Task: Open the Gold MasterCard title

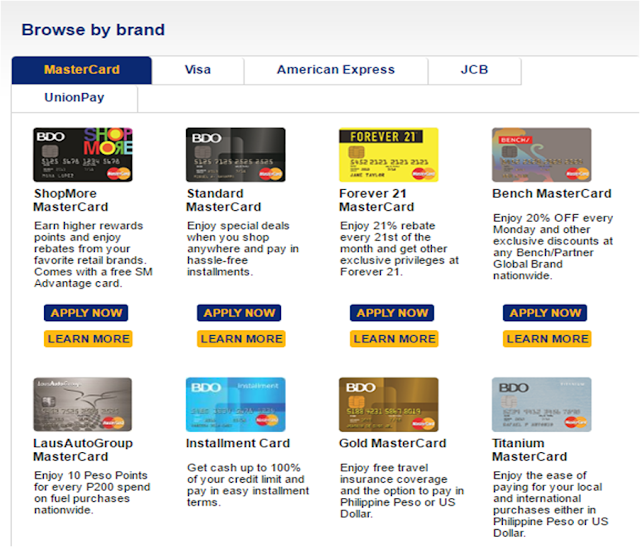Action: tap(393, 443)
